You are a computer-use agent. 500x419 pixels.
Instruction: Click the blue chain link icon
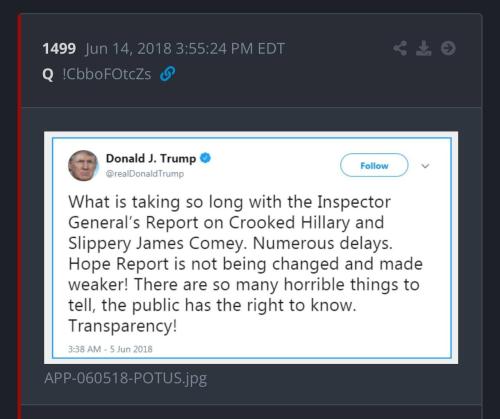[x=167, y=74]
